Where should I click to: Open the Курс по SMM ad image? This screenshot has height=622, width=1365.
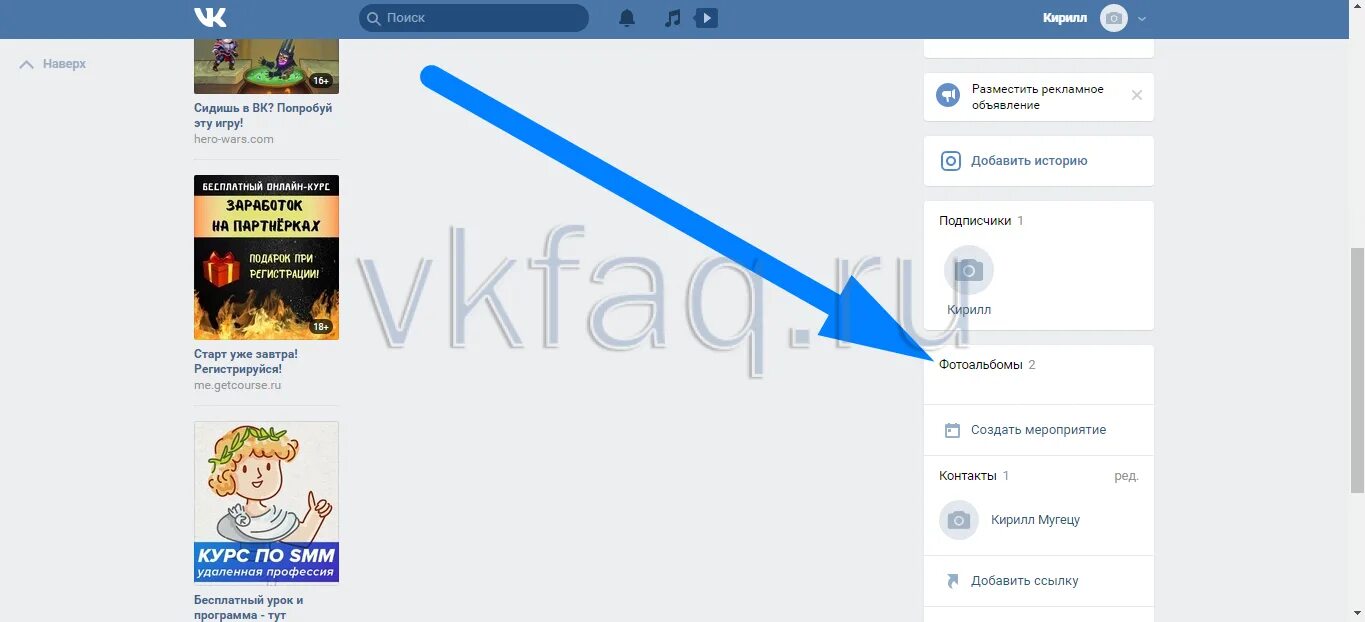[266, 501]
